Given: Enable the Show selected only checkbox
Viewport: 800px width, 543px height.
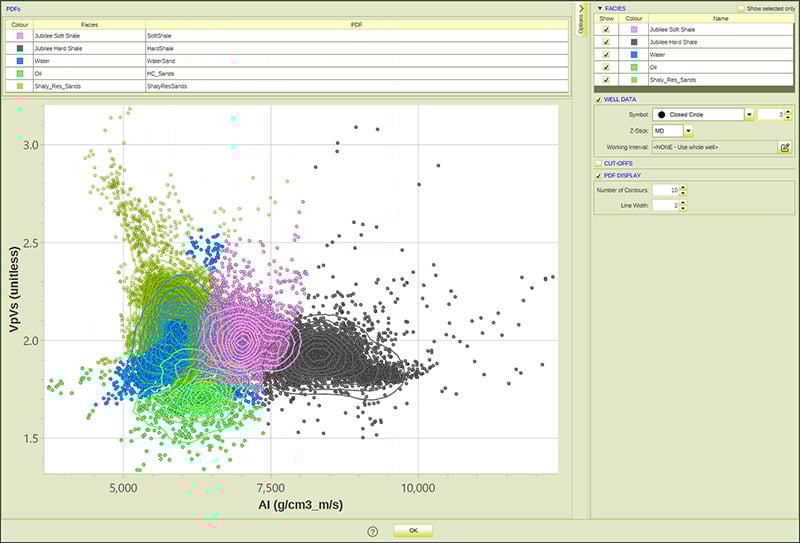Looking at the screenshot, I should click(x=741, y=7).
